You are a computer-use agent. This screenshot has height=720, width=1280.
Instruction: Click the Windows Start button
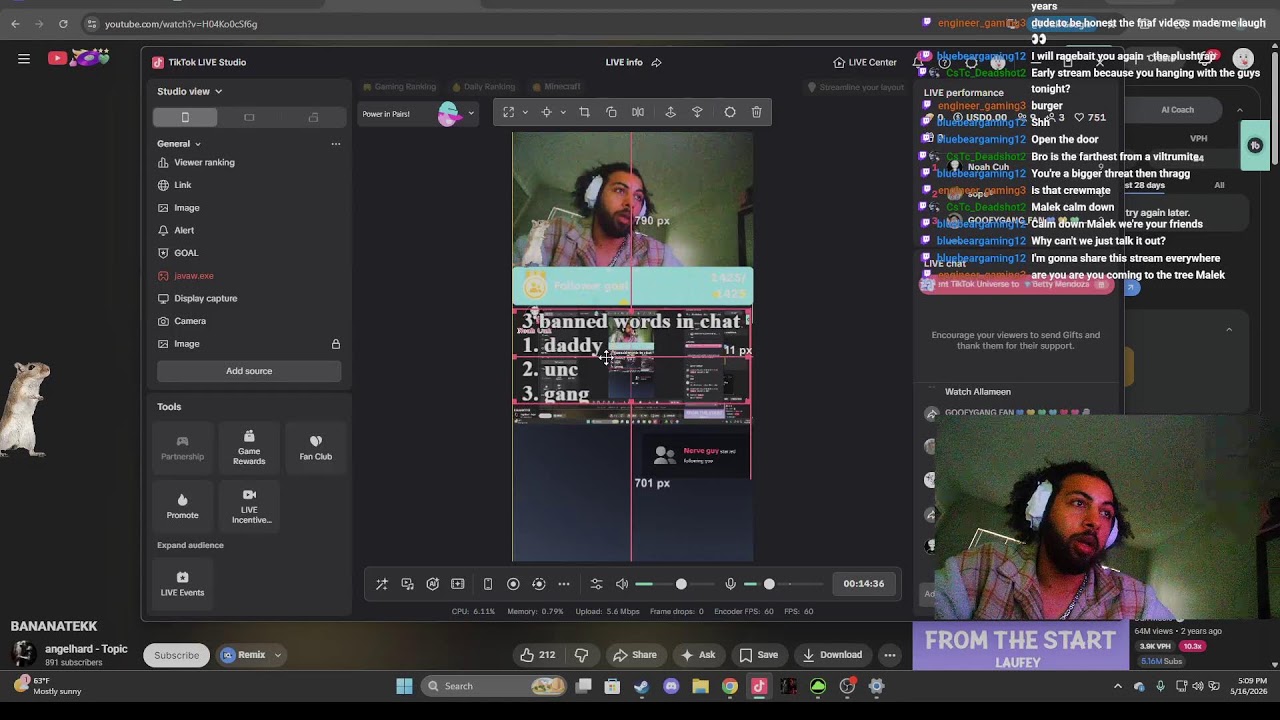(404, 686)
